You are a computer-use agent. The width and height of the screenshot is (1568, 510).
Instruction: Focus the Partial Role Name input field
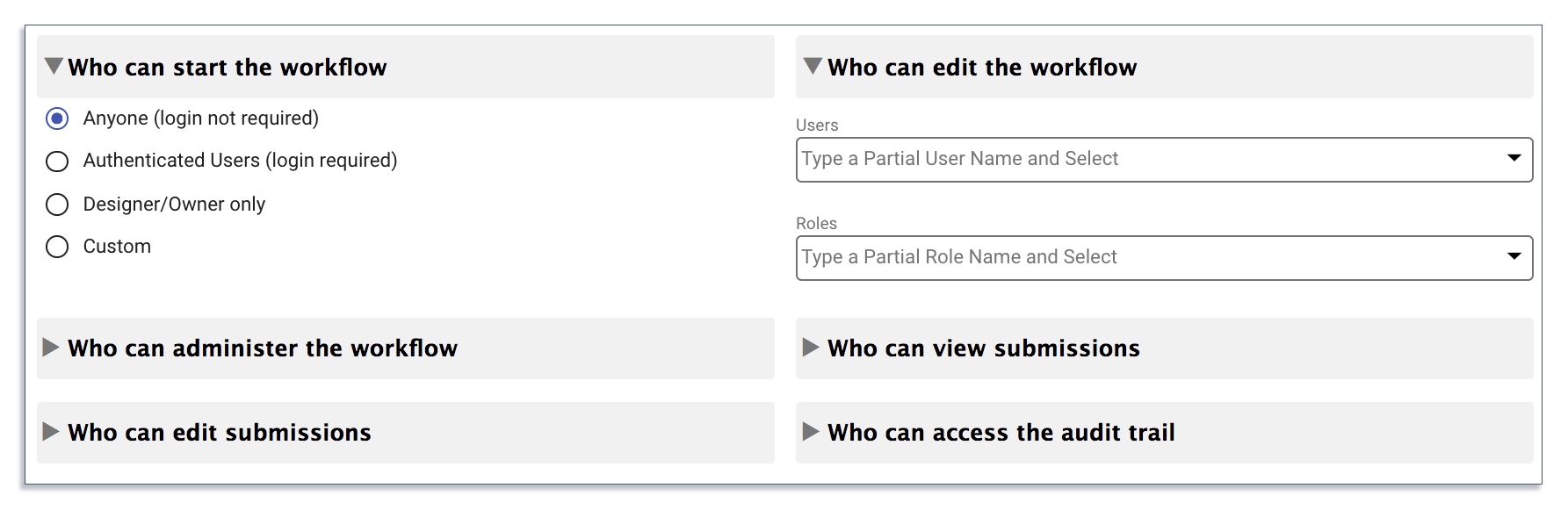[1164, 258]
